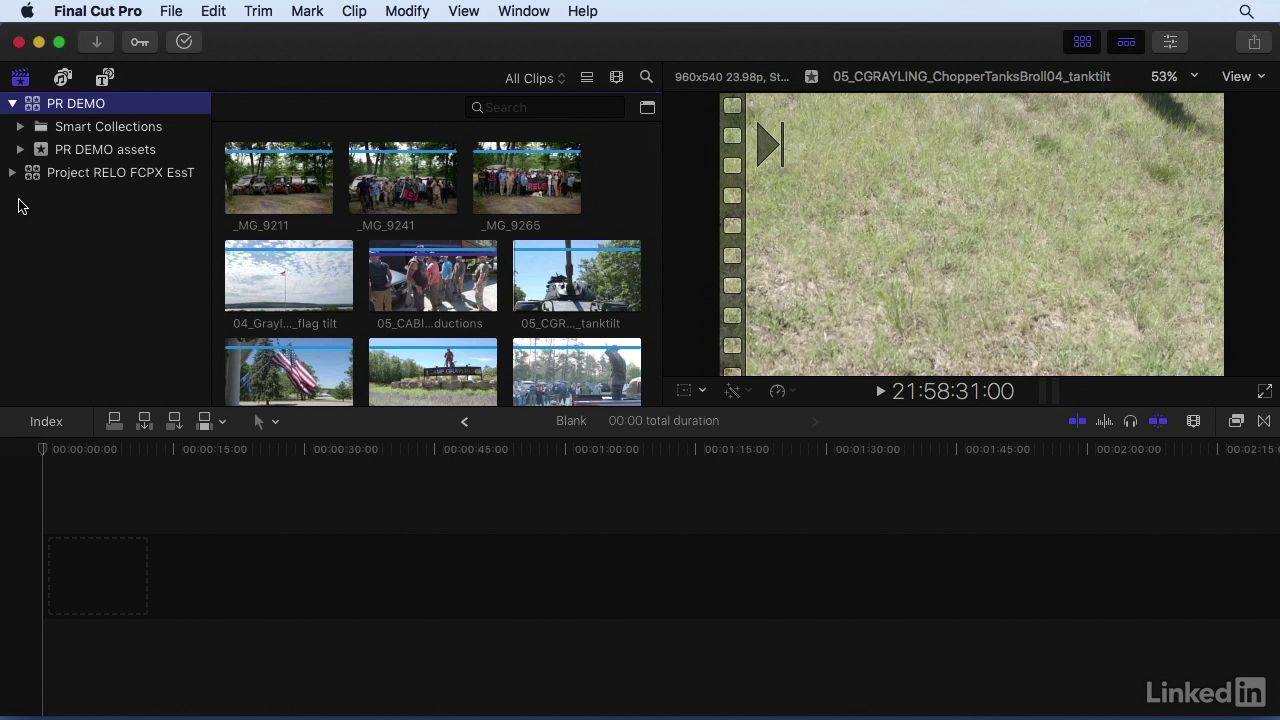Open the keyword editor key icon
This screenshot has height=720, width=1280.
(x=140, y=42)
